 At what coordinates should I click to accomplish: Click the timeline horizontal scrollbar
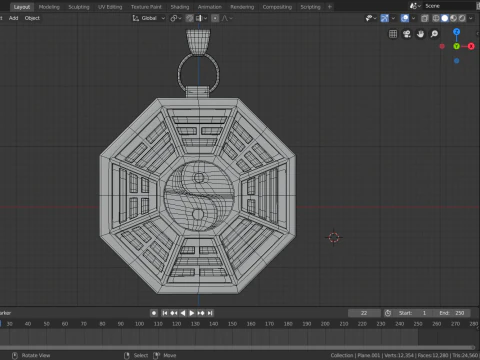tap(237, 347)
